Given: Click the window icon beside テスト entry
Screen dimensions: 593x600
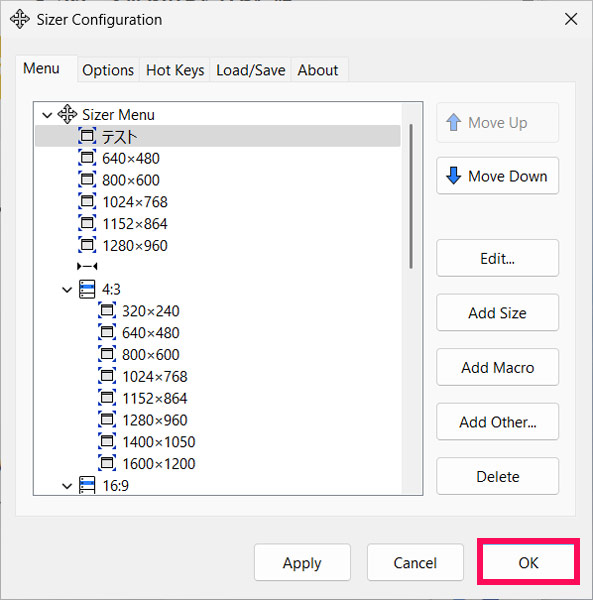Looking at the screenshot, I should click(x=87, y=136).
